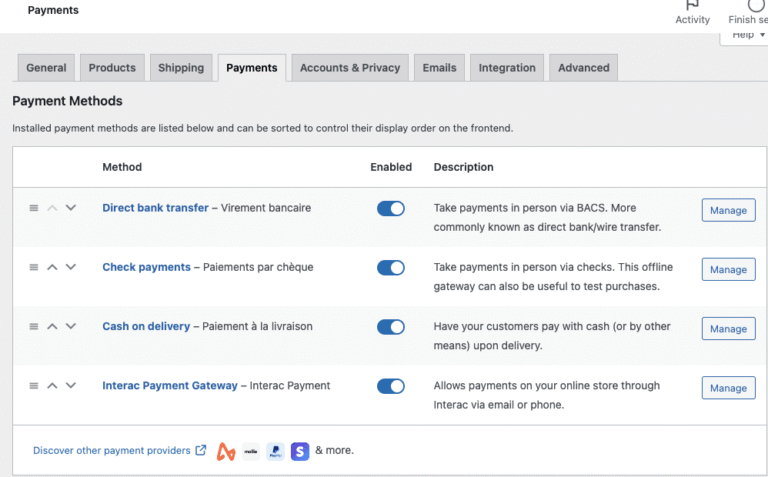The width and height of the screenshot is (768, 477).
Task: Click the purple Stripe provider logo
Action: pyautogui.click(x=300, y=452)
